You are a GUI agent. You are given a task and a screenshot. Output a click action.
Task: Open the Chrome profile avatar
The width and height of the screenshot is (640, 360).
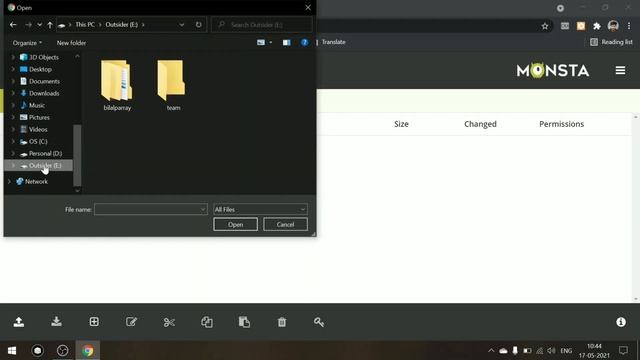(613, 26)
